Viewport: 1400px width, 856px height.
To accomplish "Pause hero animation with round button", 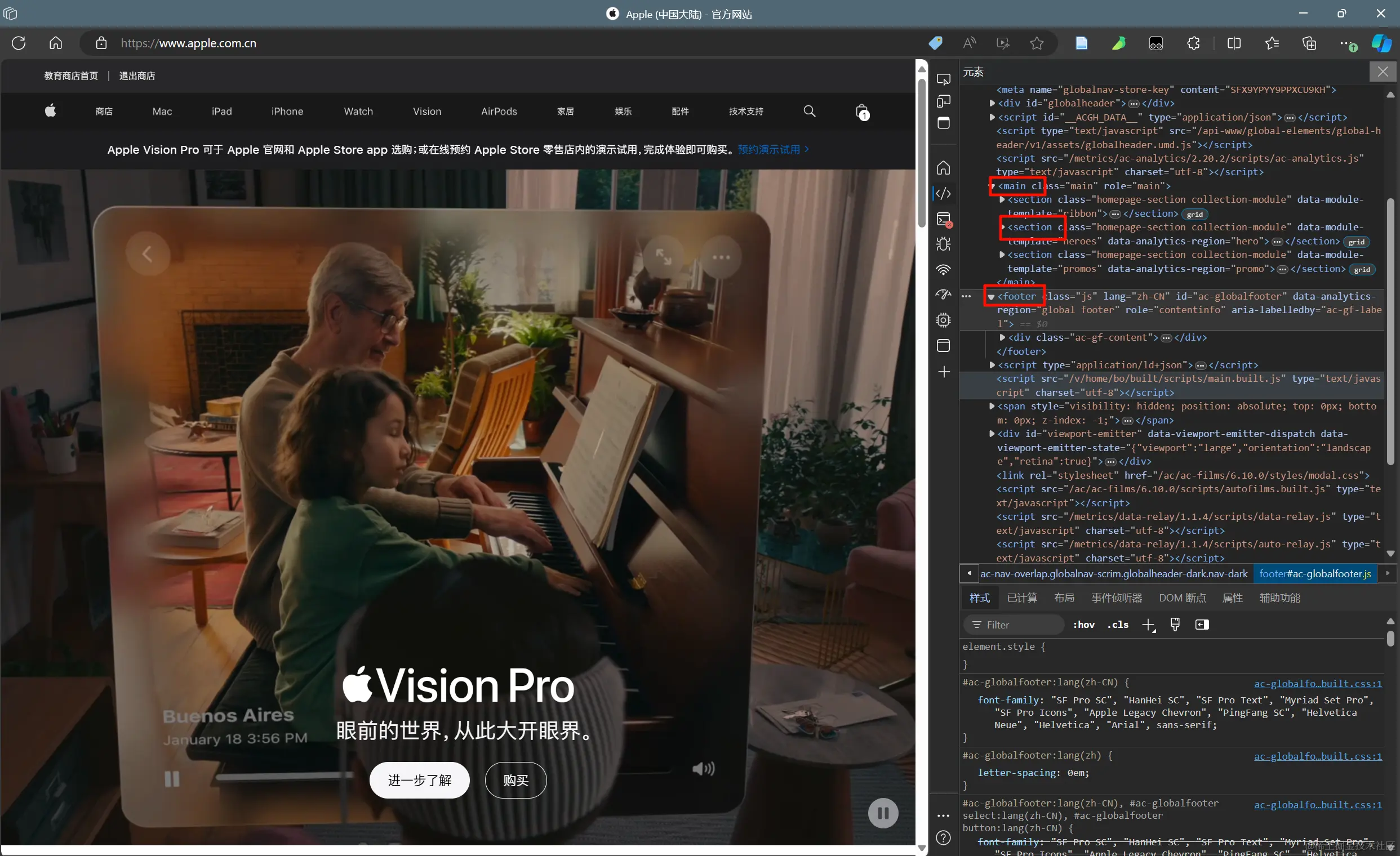I will [883, 813].
